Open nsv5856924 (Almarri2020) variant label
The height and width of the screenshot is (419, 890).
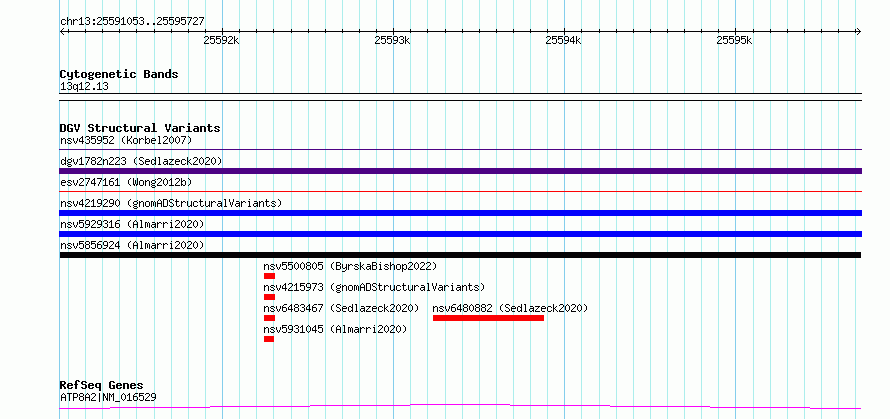pos(132,245)
